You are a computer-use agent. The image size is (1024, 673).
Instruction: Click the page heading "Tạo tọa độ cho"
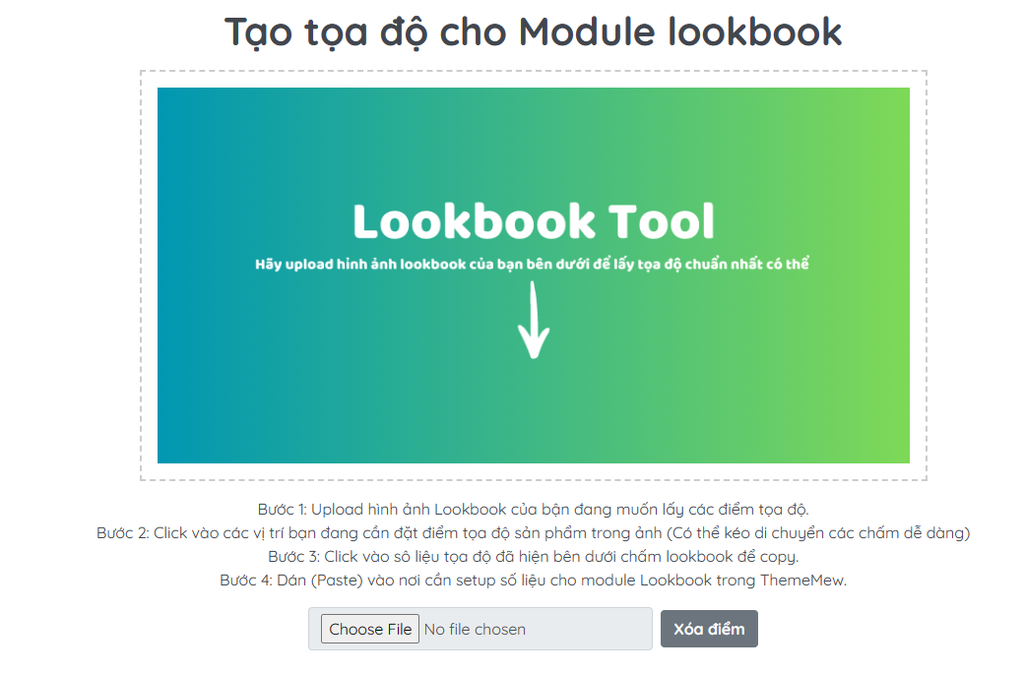[x=367, y=32]
